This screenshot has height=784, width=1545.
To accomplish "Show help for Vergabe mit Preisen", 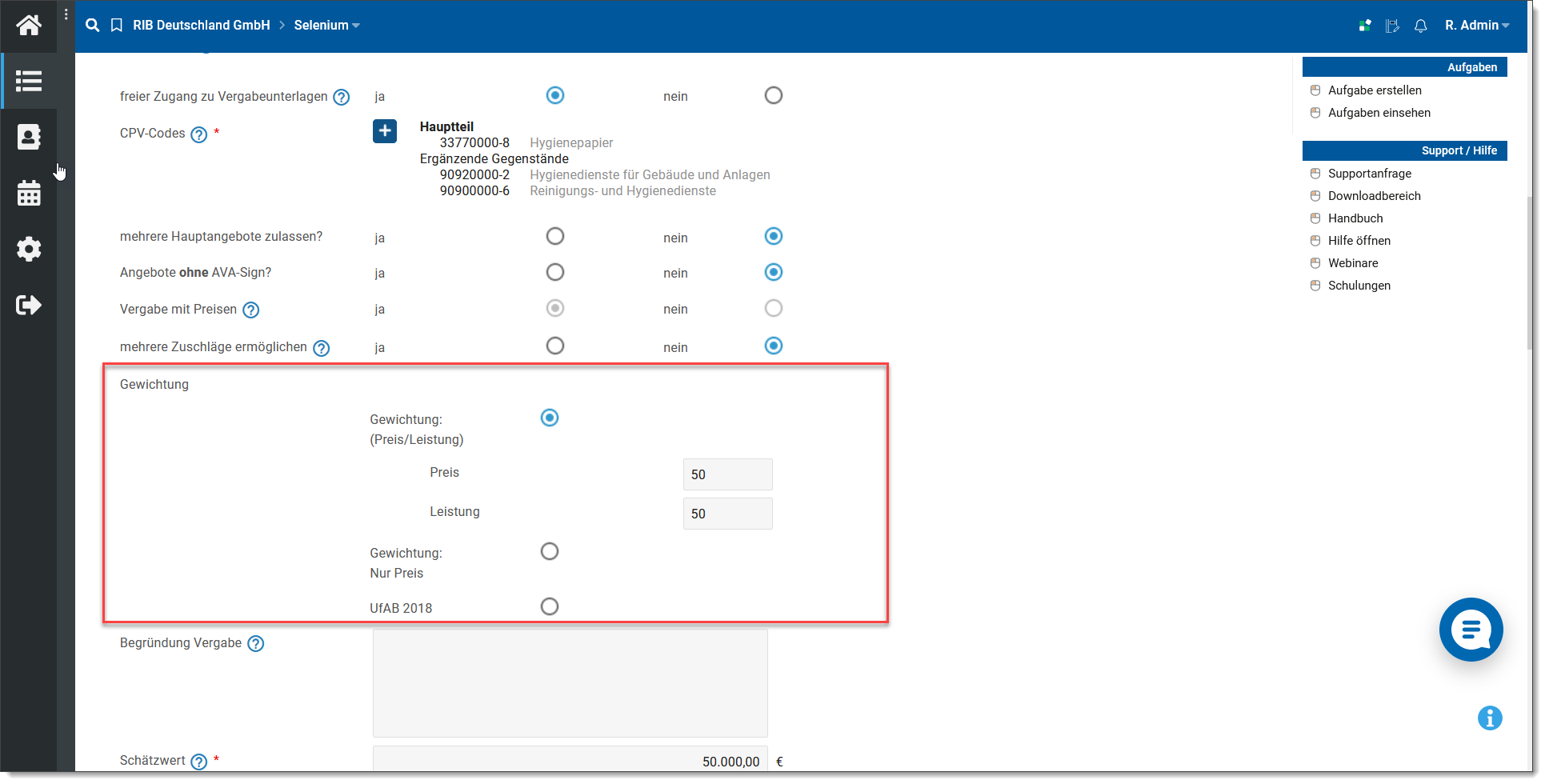I will pyautogui.click(x=251, y=310).
